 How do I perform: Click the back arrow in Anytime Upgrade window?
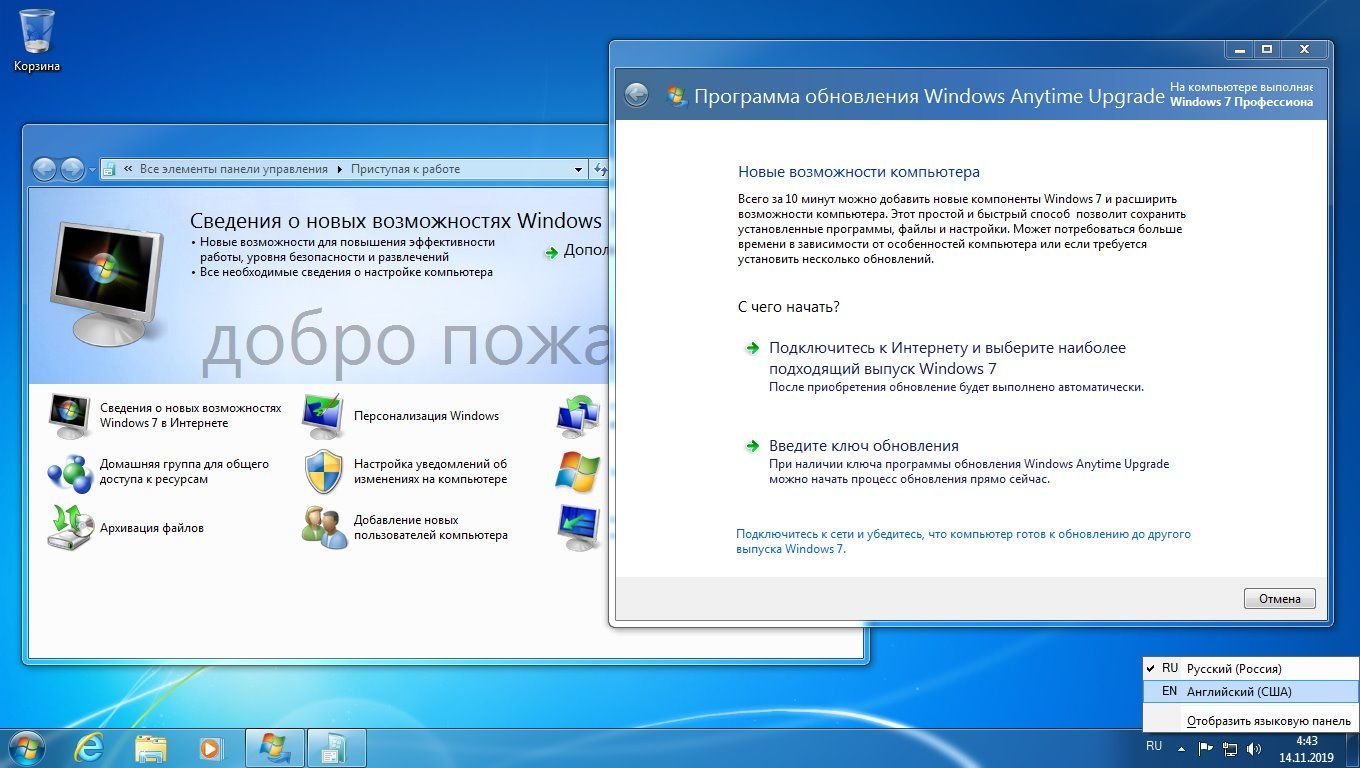pos(637,95)
